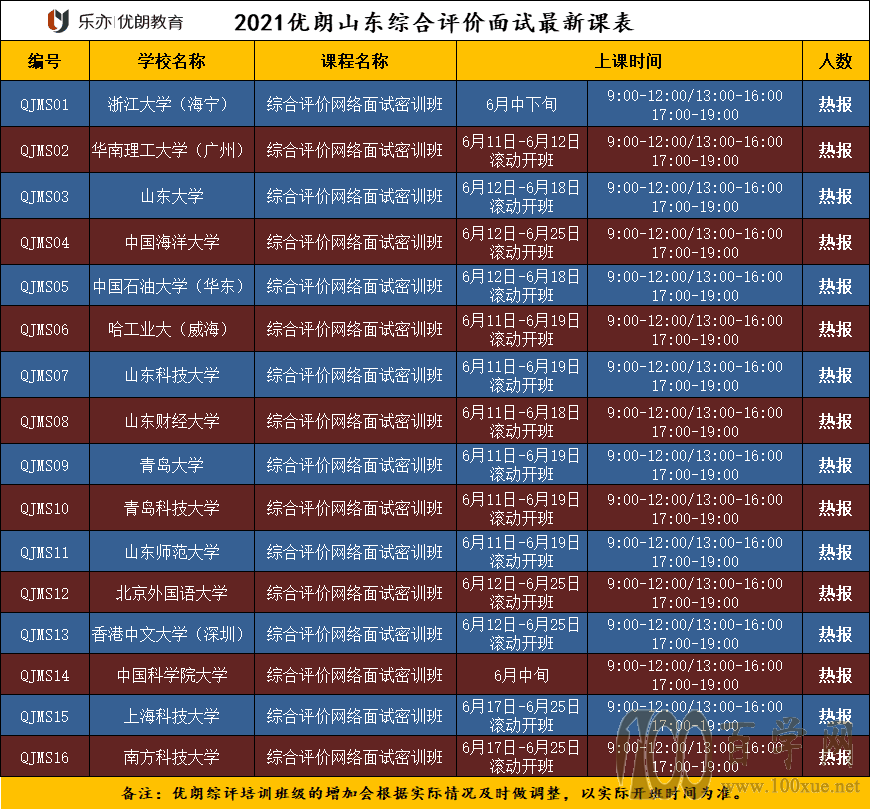Select the date cell 6月中旬
Screen dimensions: 871x810
click(522, 676)
